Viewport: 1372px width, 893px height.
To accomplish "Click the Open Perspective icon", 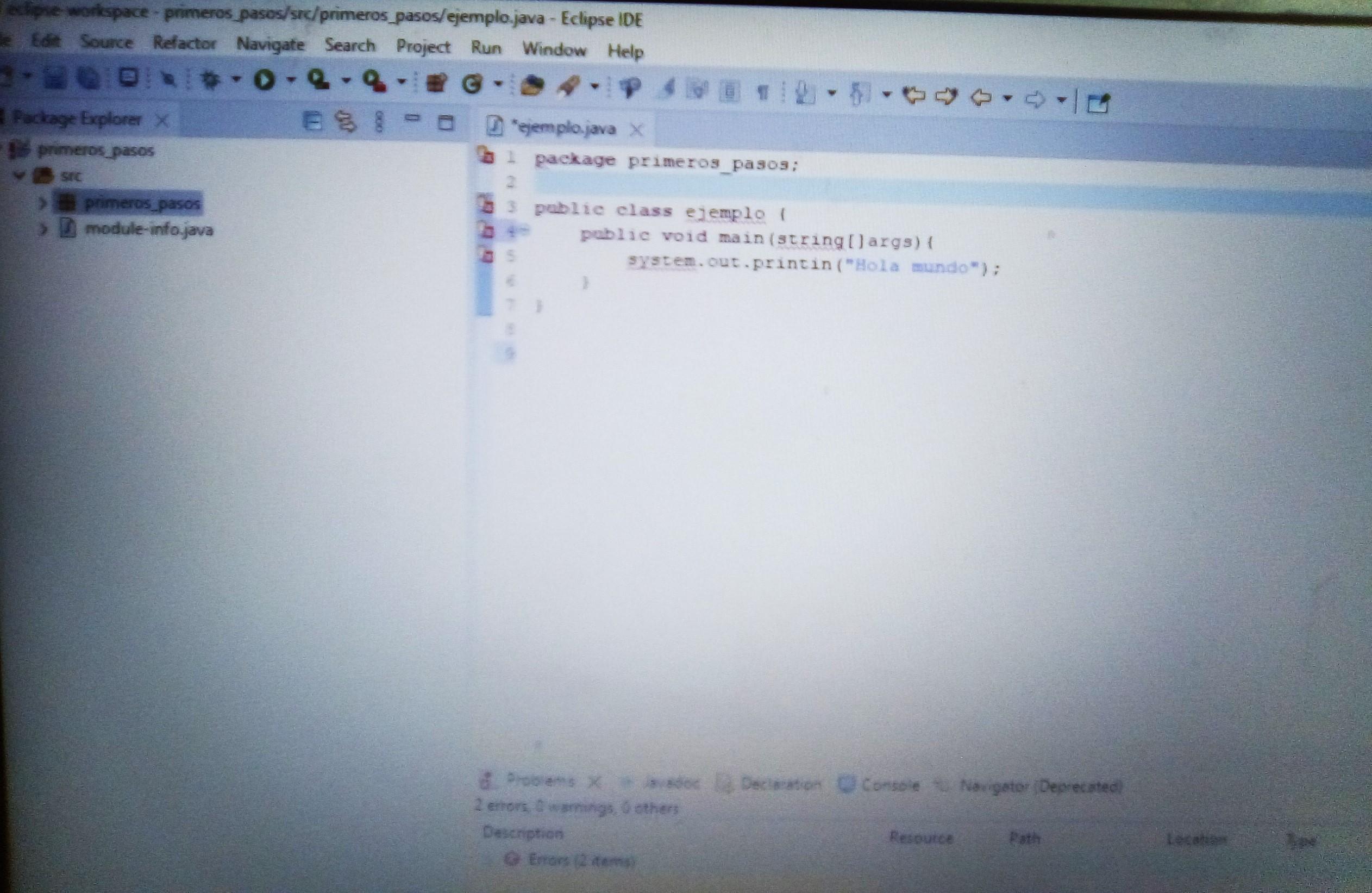I will (1098, 103).
